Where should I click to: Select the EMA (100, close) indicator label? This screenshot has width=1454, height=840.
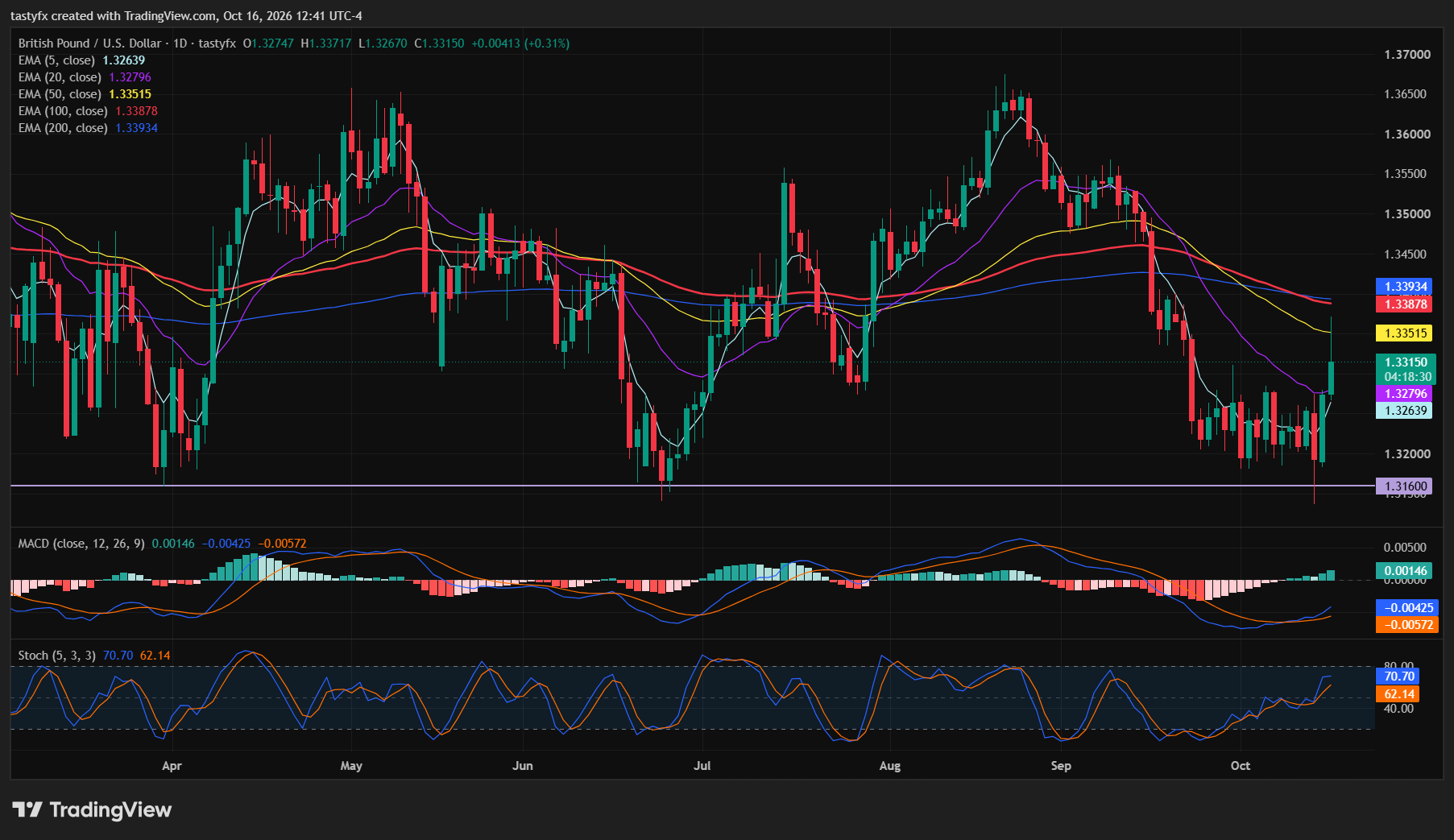point(63,111)
